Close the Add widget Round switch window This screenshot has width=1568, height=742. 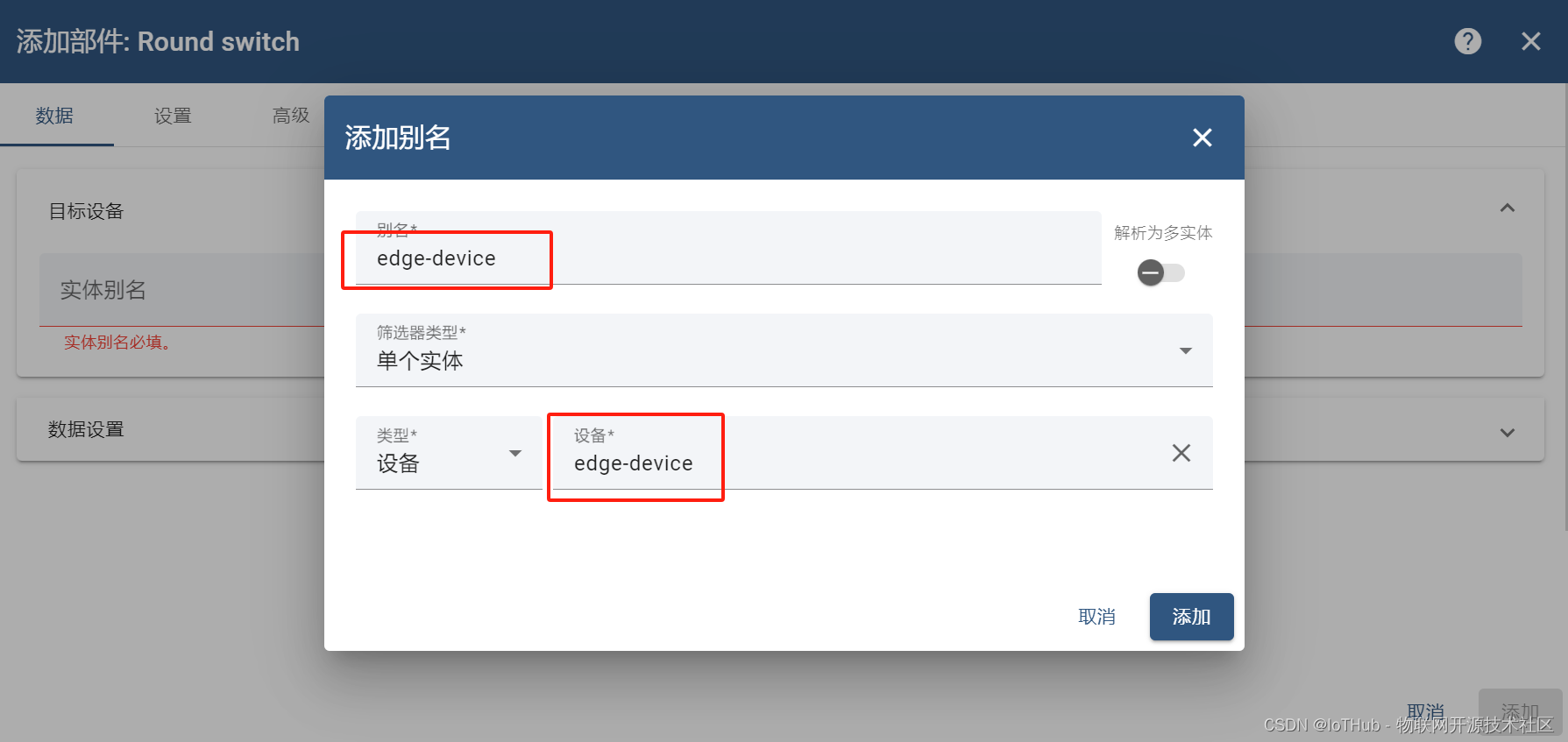click(1530, 41)
